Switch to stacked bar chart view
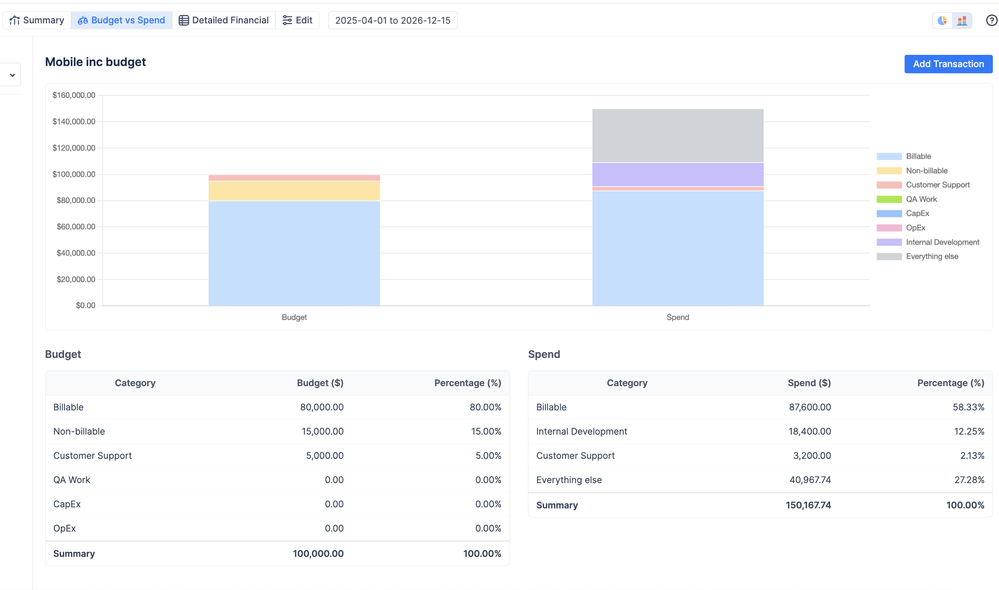Viewport: 999px width, 590px height. 962,20
